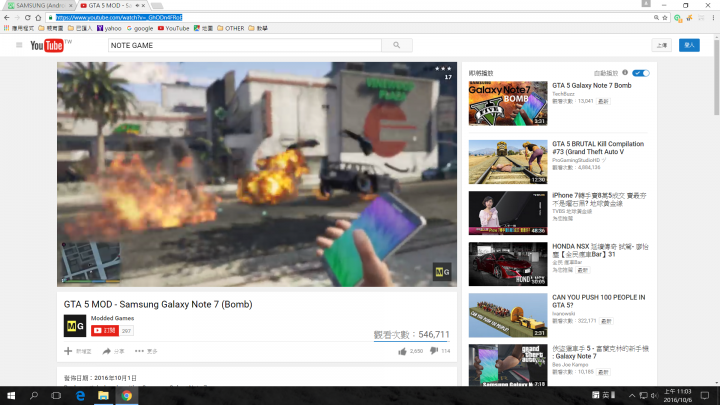Click the YouTube search magnifier button

[397, 45]
